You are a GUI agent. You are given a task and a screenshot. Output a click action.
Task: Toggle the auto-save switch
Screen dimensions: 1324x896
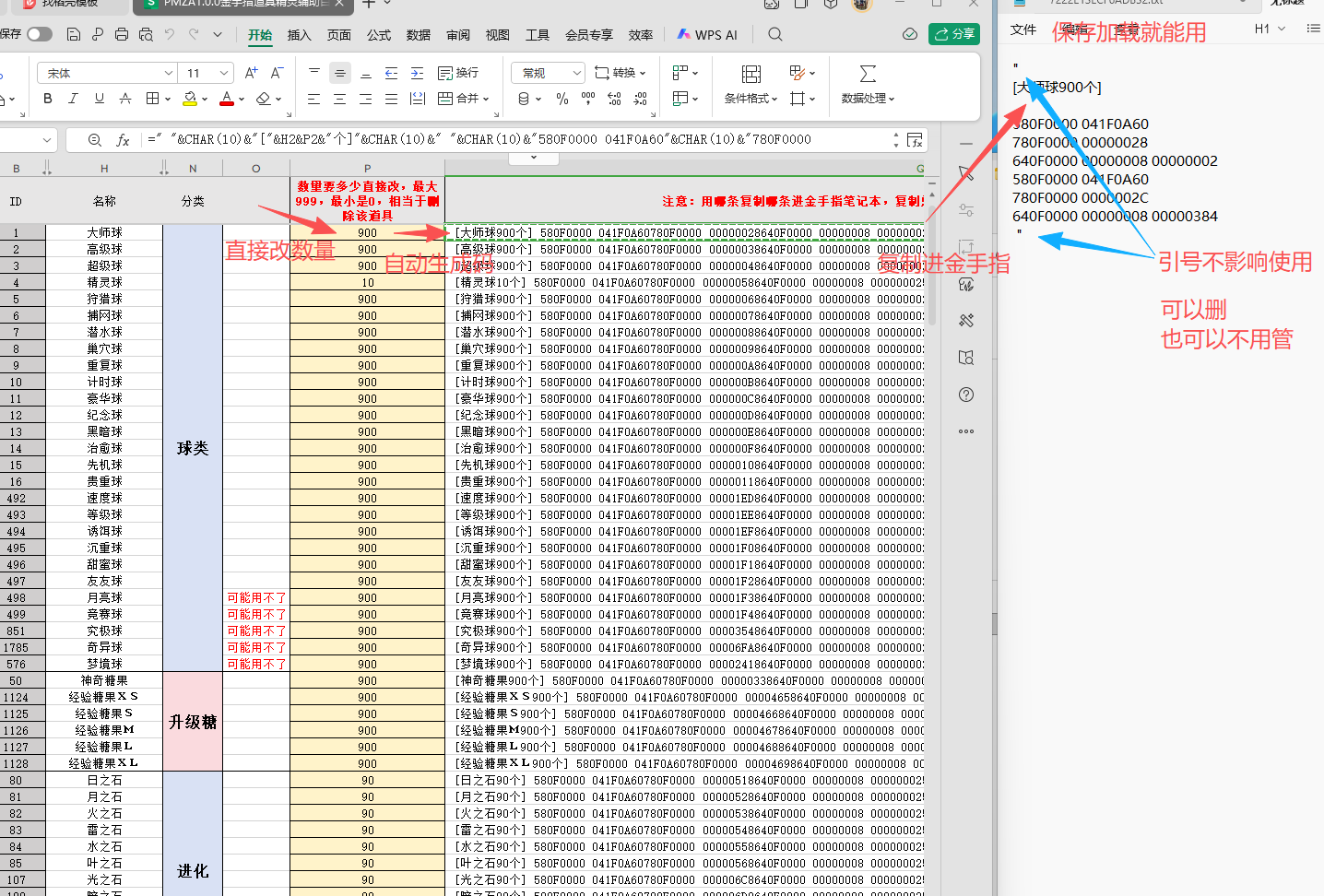click(x=40, y=34)
